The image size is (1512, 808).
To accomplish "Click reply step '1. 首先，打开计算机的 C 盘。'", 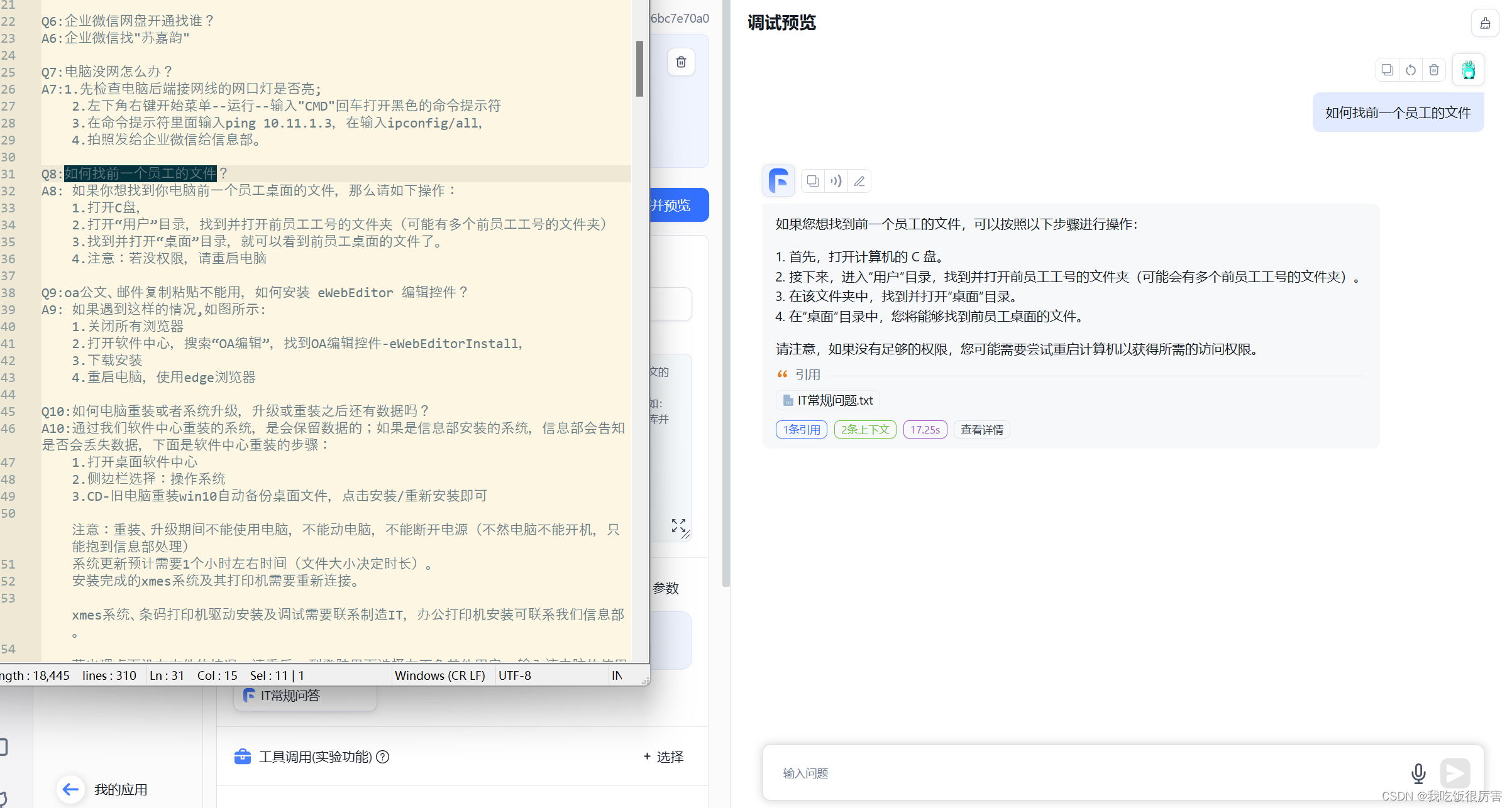I will [861, 256].
